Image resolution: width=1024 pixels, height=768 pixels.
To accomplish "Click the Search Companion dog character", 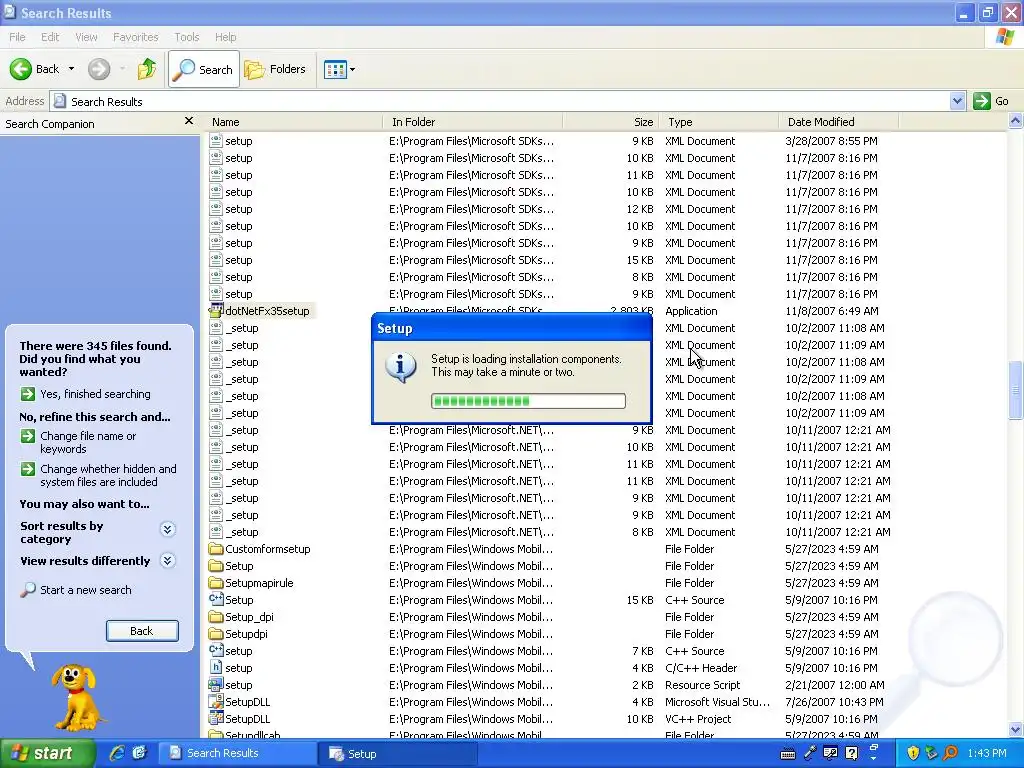I will point(76,697).
